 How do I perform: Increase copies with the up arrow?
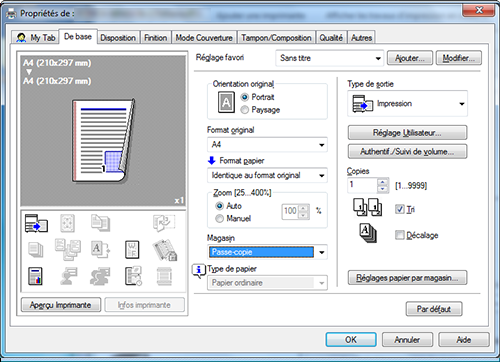(383, 182)
